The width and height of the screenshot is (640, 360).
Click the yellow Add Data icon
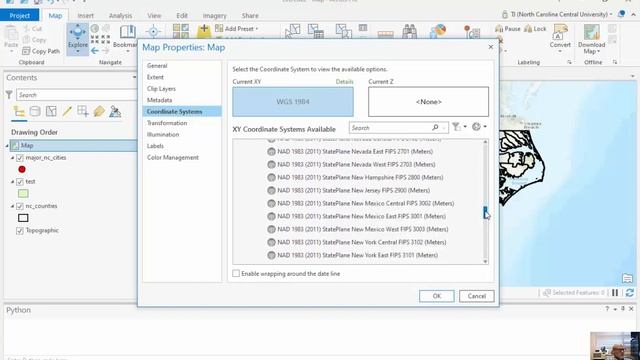pos(204,31)
